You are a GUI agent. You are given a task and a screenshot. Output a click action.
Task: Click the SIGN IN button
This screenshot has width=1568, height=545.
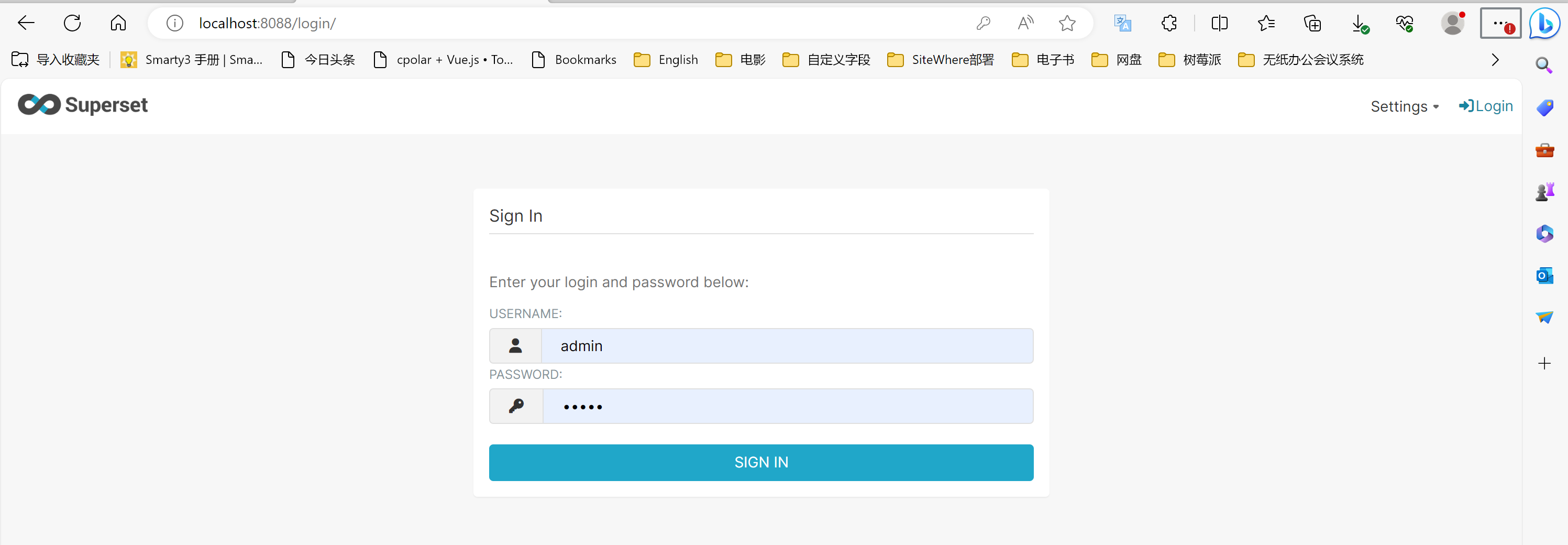point(761,462)
